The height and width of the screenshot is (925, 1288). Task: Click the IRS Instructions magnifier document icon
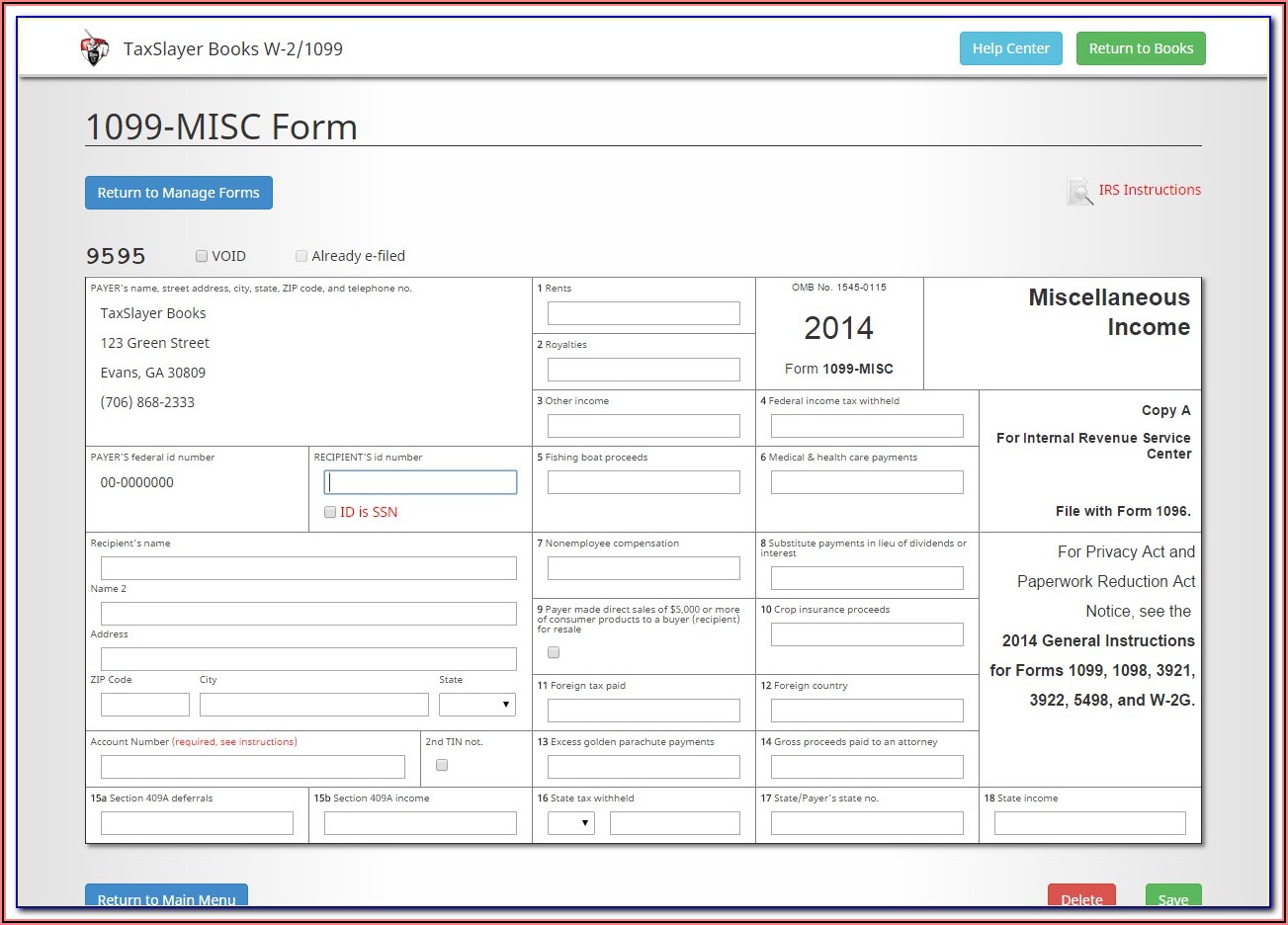[x=1079, y=191]
